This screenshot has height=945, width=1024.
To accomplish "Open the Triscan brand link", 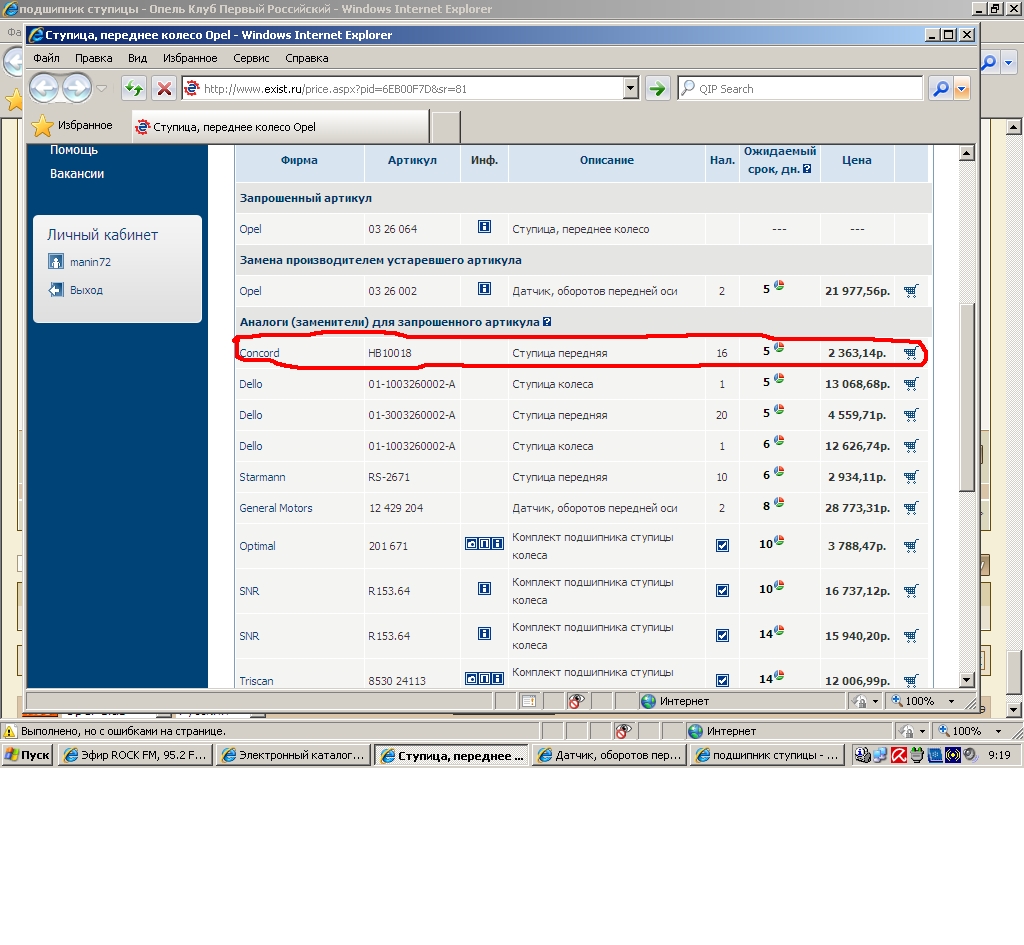I will coord(256,681).
